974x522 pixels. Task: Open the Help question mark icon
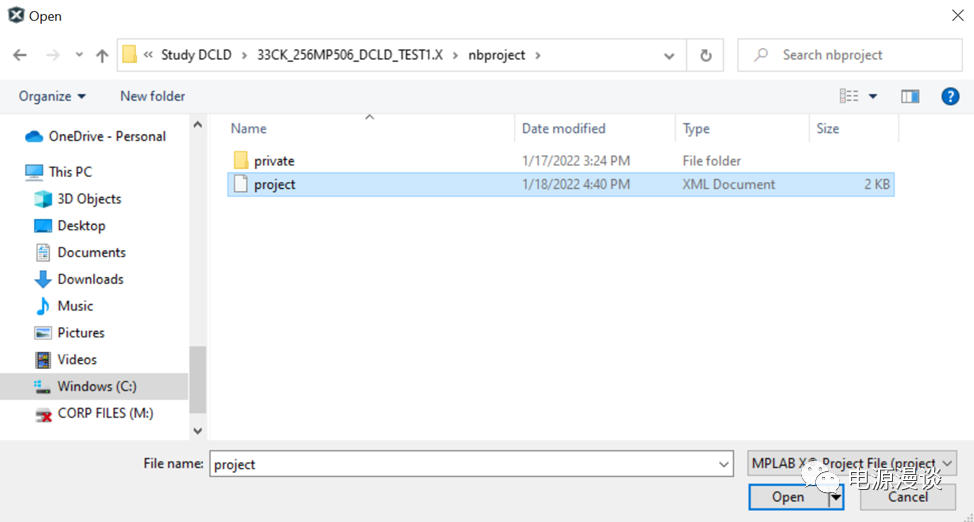pyautogui.click(x=950, y=96)
